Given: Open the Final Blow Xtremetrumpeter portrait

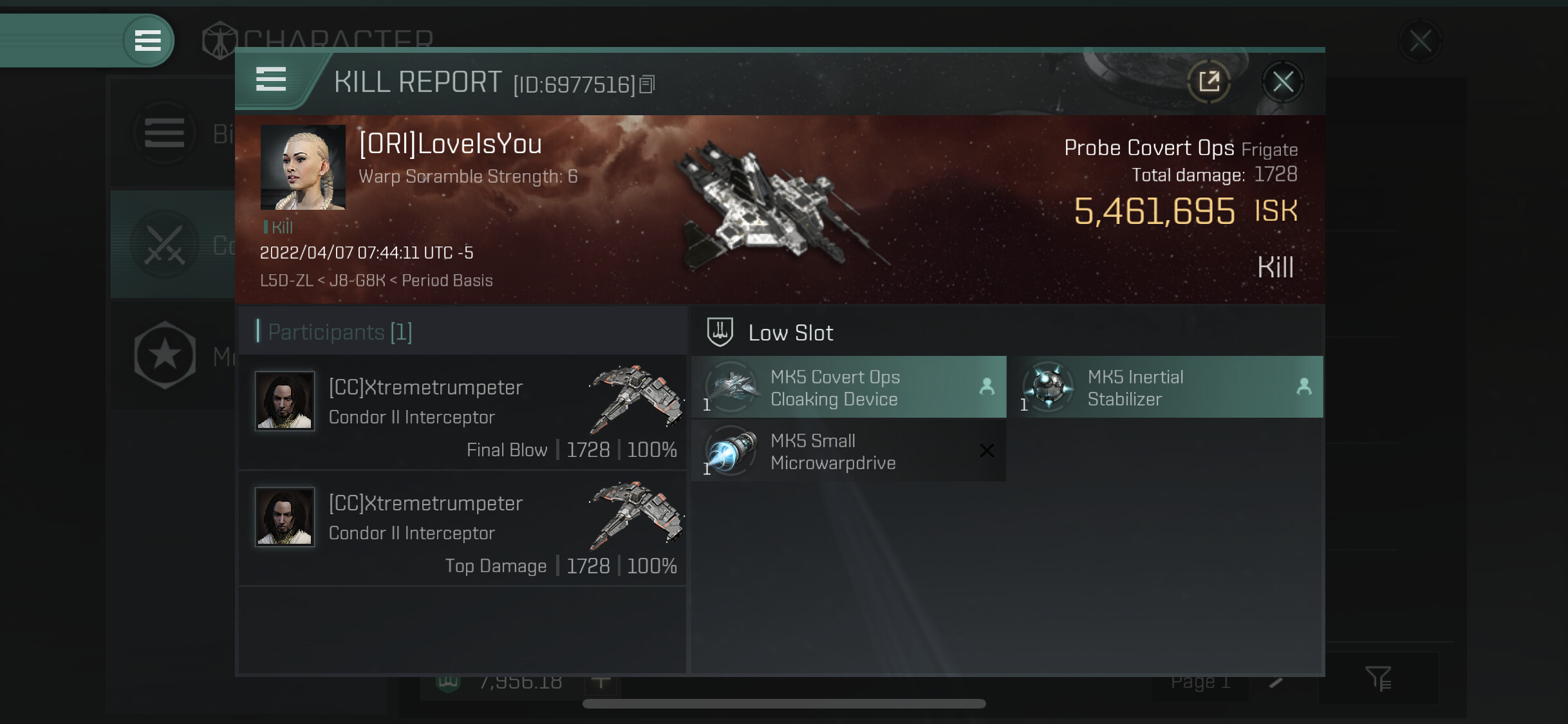Looking at the screenshot, I should pyautogui.click(x=285, y=400).
